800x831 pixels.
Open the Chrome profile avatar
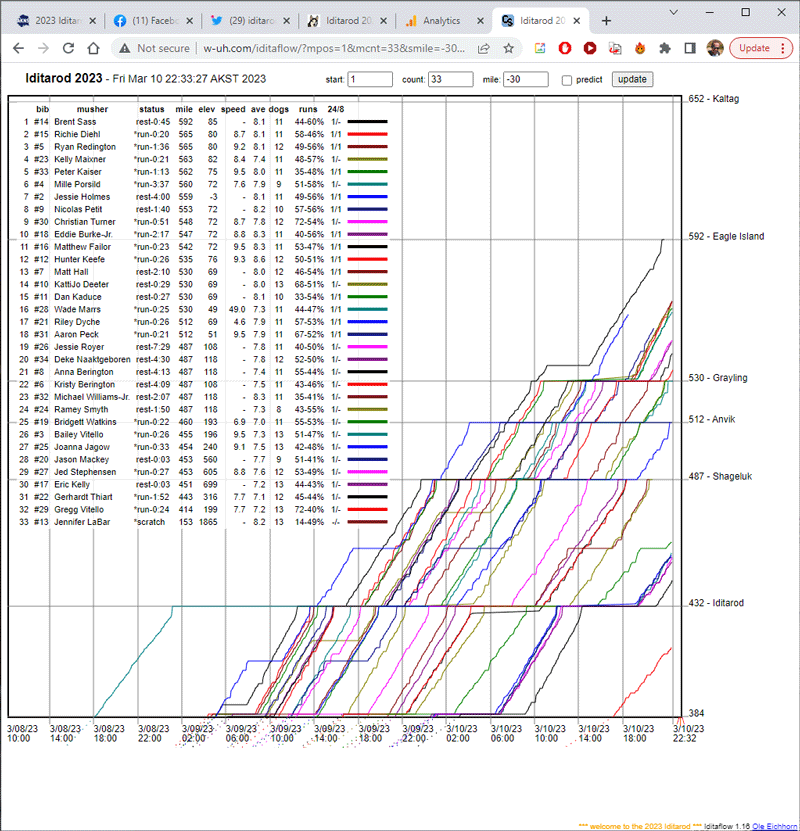coord(715,48)
